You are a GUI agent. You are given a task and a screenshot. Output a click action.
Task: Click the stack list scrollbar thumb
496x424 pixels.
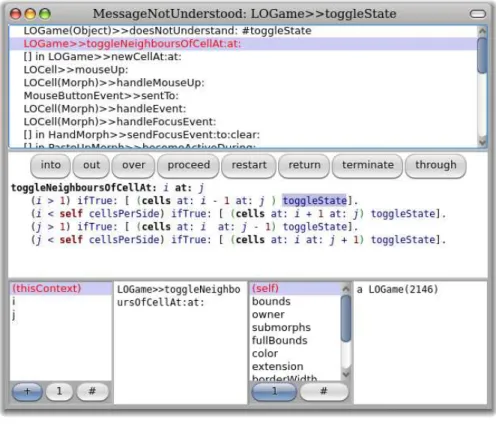[482, 55]
